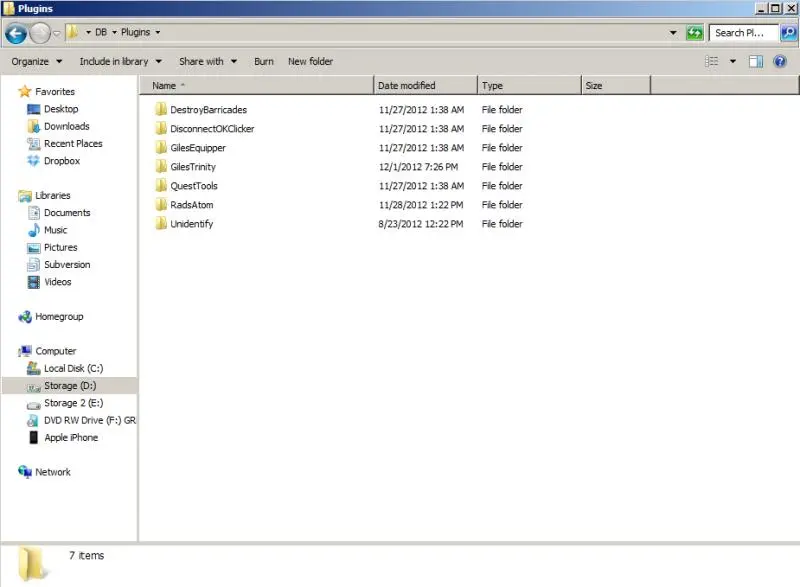The width and height of the screenshot is (800, 587).
Task: Select Libraries in navigation pane
Action: [x=53, y=196]
